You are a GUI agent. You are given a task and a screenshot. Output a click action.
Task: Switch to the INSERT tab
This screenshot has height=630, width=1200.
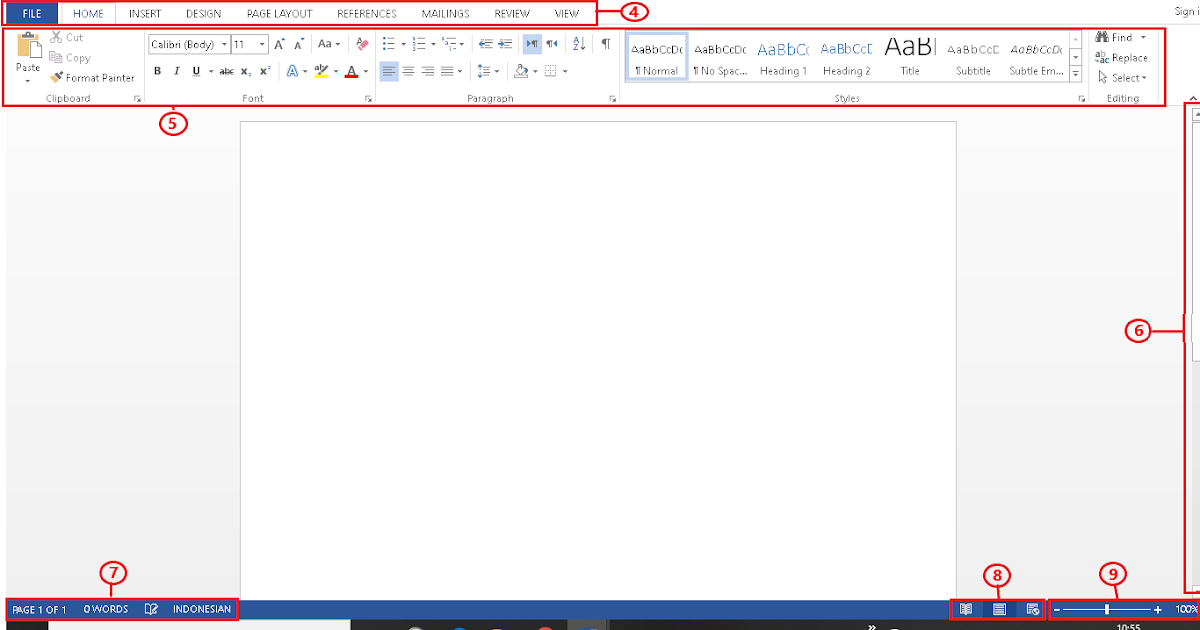(x=145, y=14)
